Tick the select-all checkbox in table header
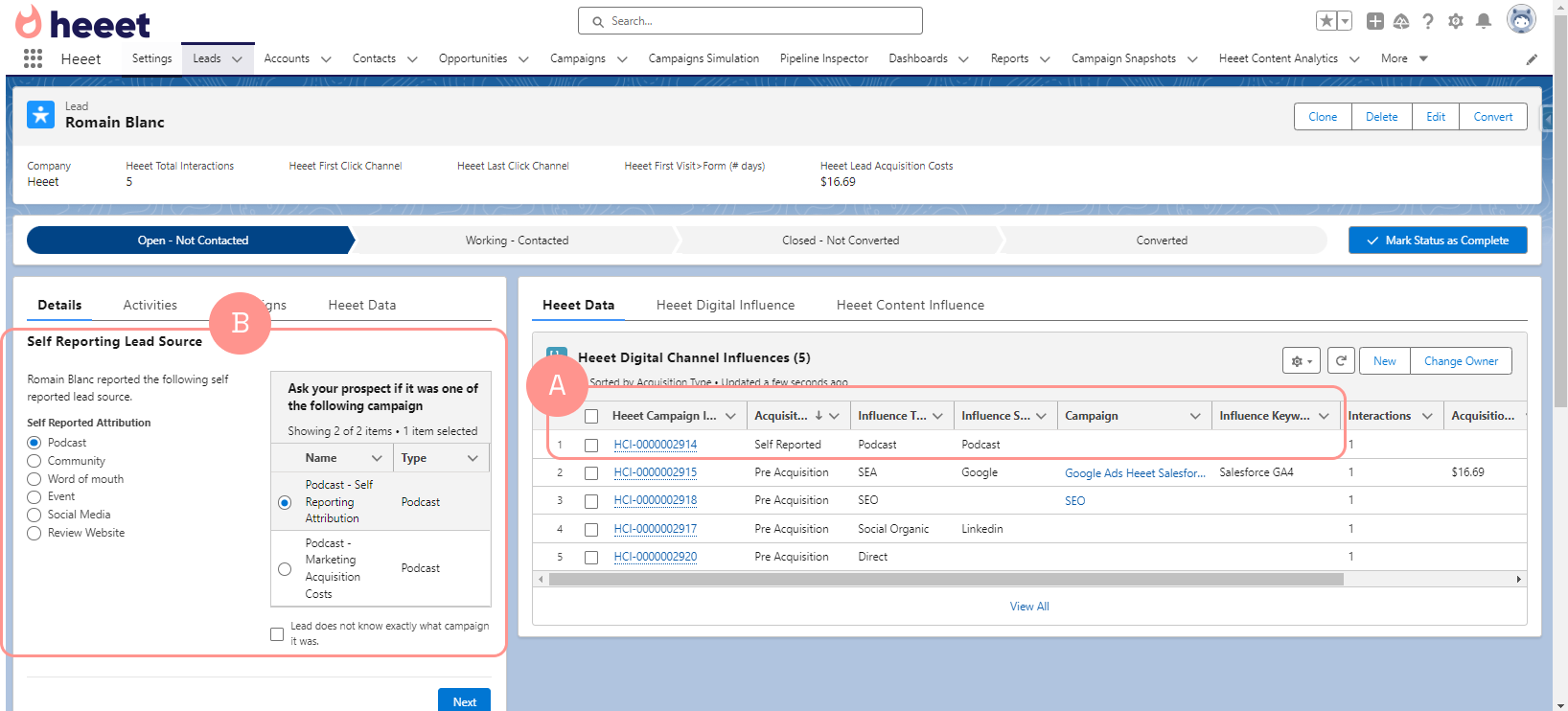 click(591, 416)
